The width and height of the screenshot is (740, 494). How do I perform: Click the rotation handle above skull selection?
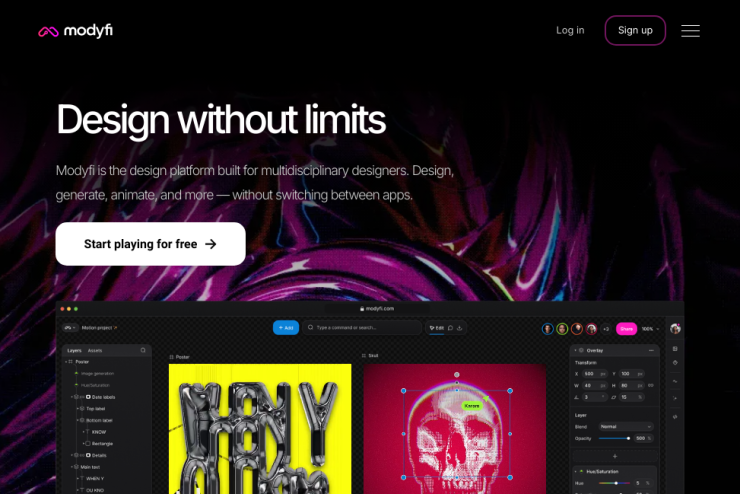pos(457,375)
